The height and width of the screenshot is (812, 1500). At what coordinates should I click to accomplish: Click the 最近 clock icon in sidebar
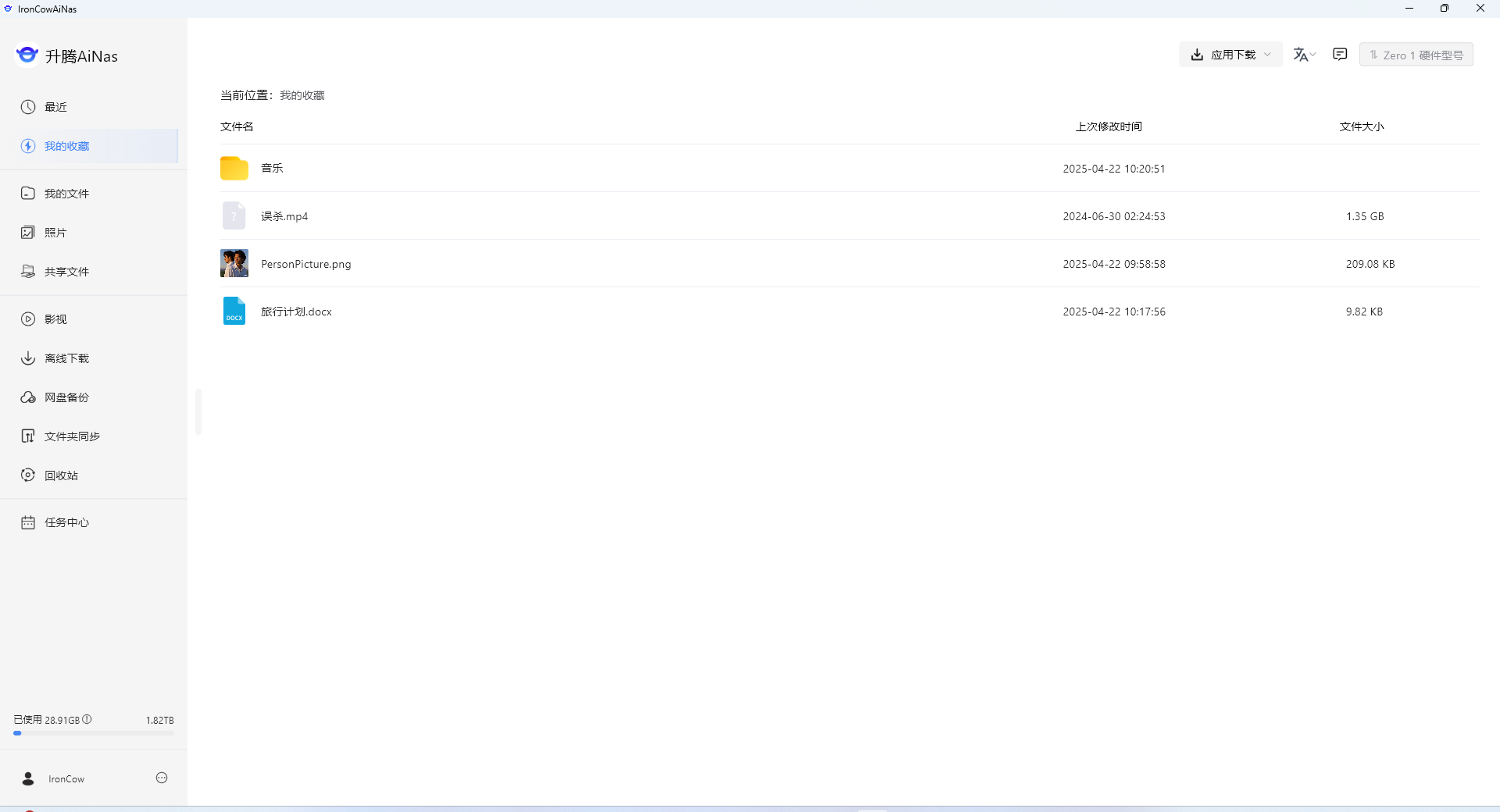(x=28, y=107)
